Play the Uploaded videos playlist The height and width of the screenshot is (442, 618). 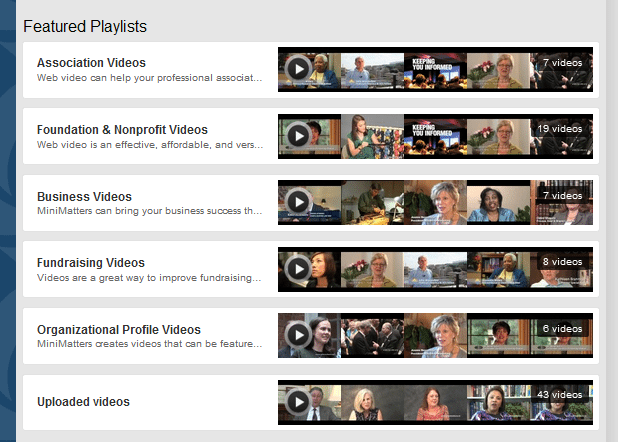[x=298, y=402]
